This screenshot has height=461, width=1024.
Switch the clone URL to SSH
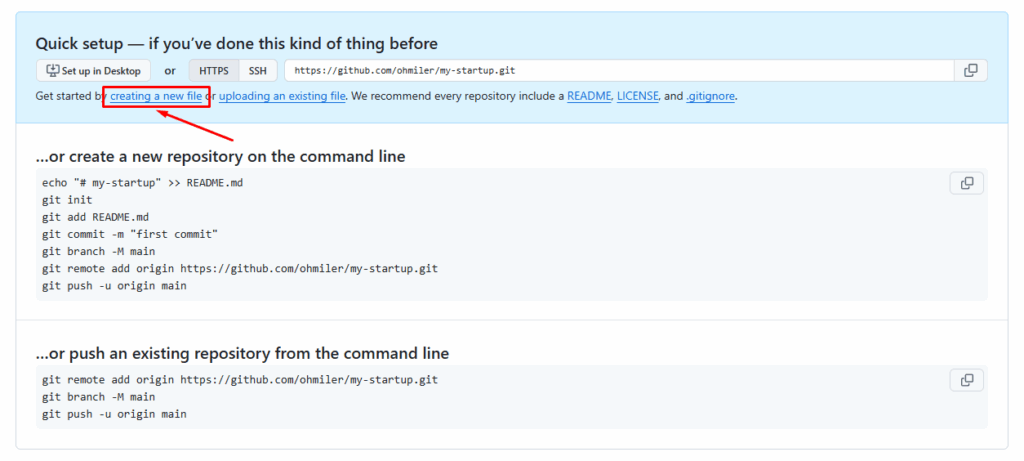258,71
